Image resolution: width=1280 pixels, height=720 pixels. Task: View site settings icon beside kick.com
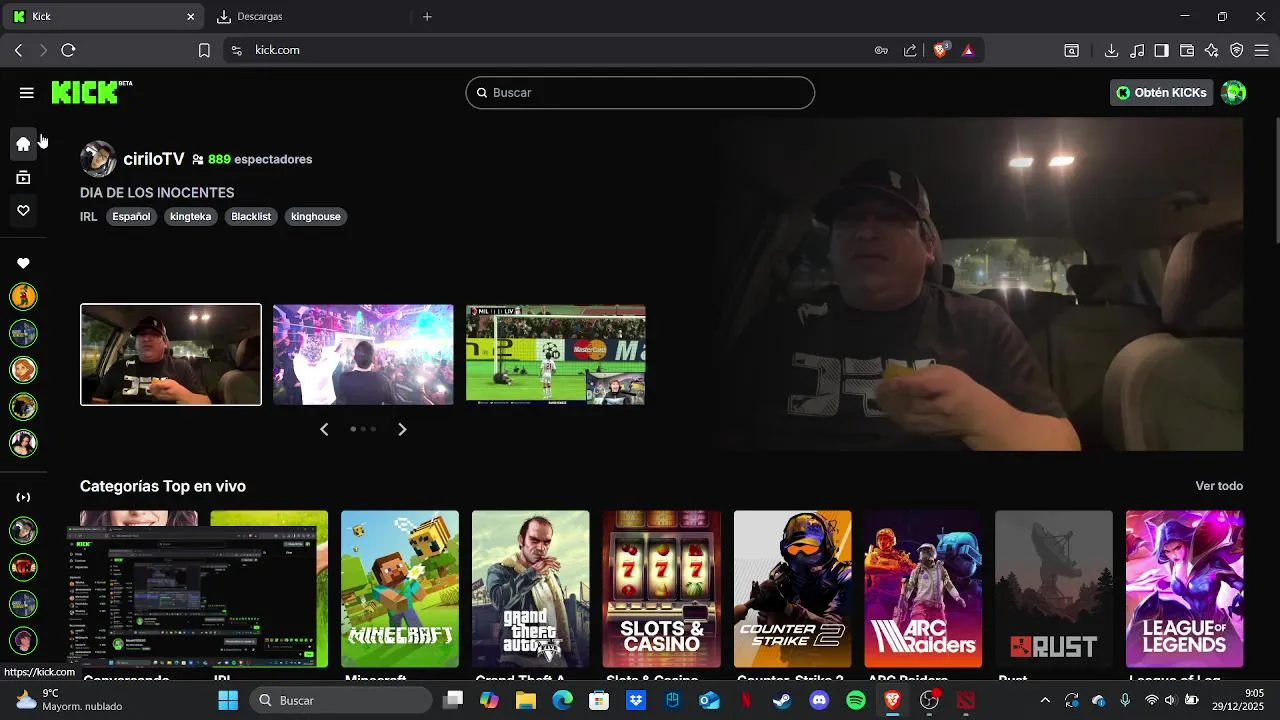tap(237, 50)
